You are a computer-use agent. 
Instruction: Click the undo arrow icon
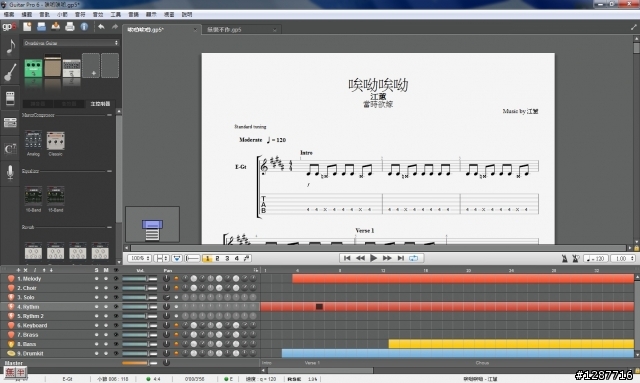coord(101,27)
